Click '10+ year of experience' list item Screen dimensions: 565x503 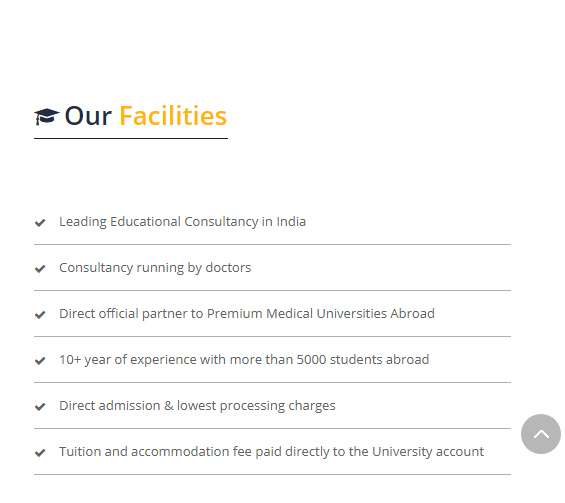click(x=244, y=360)
